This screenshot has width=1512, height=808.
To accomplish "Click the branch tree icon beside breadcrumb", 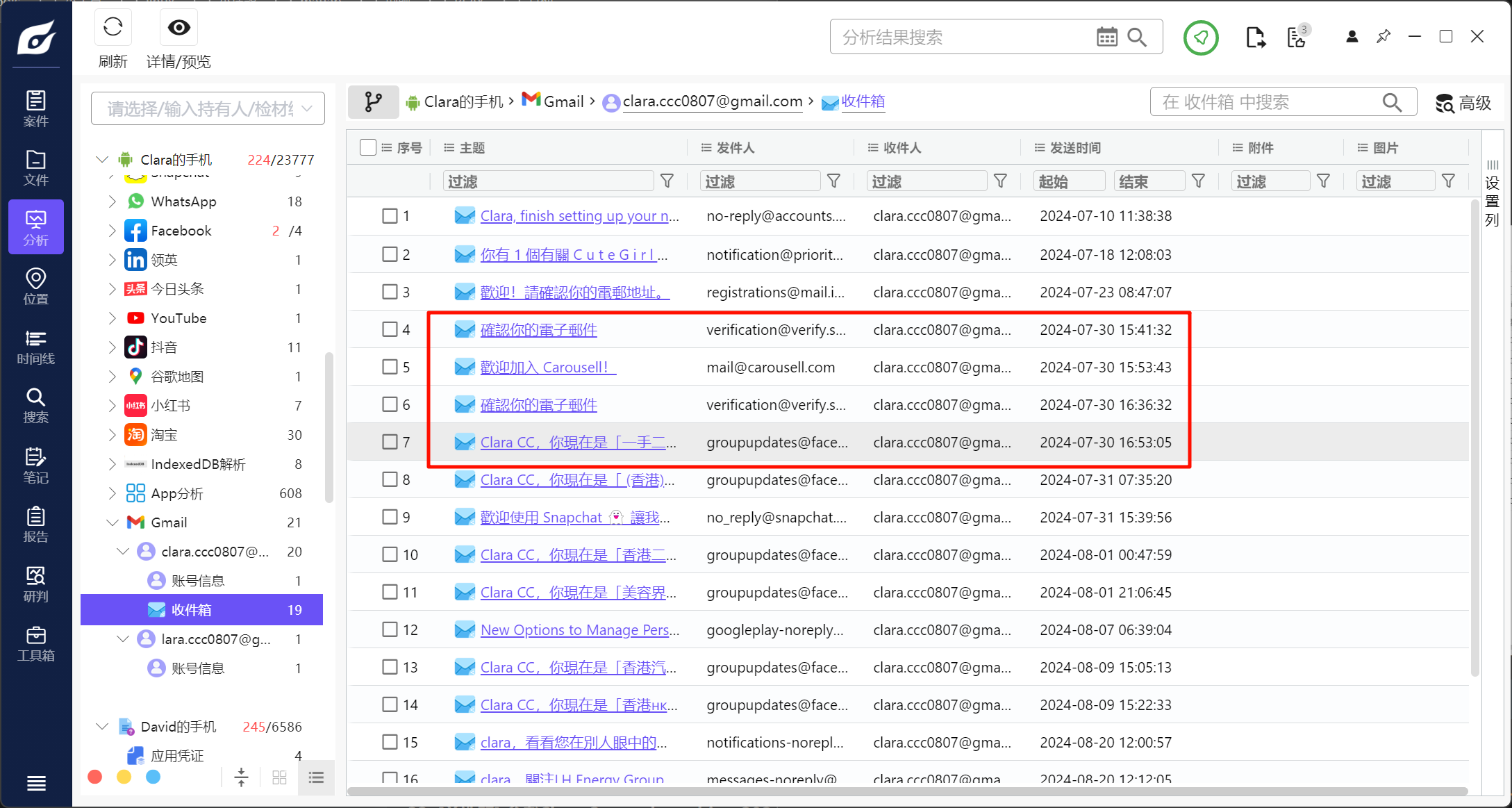I will 373,102.
